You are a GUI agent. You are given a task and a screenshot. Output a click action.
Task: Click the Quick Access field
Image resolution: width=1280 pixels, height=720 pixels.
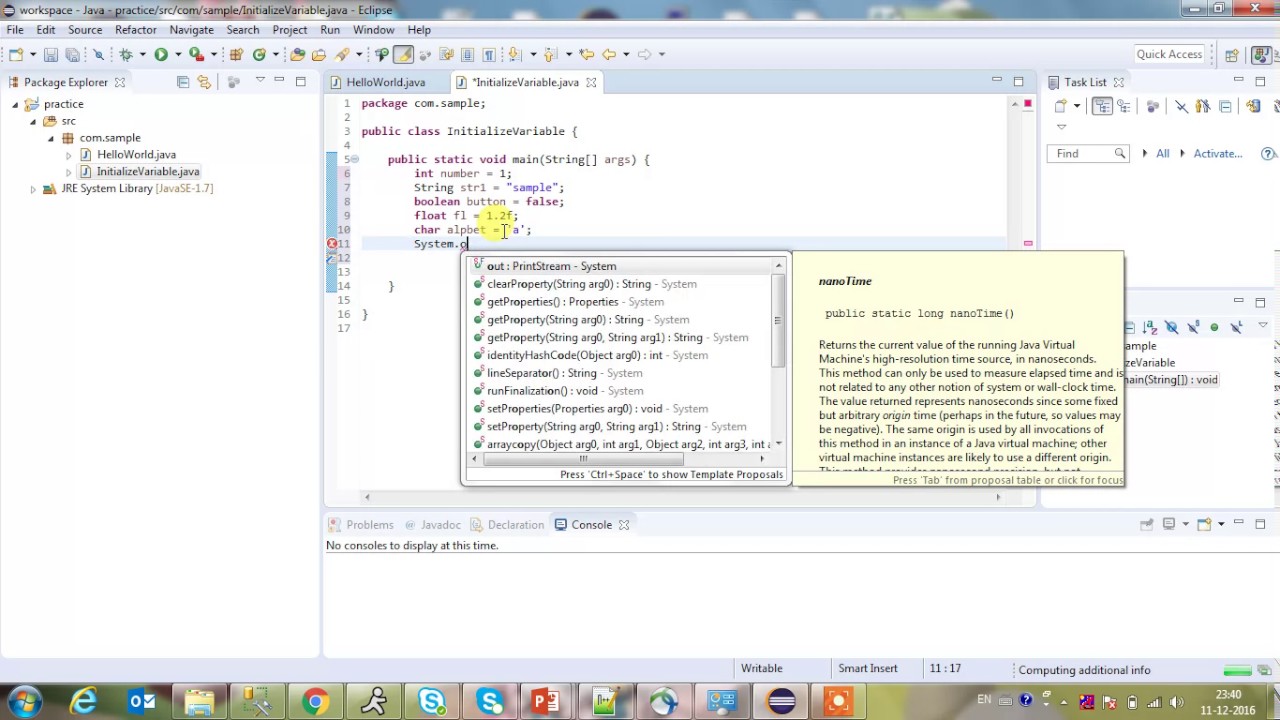[1169, 54]
